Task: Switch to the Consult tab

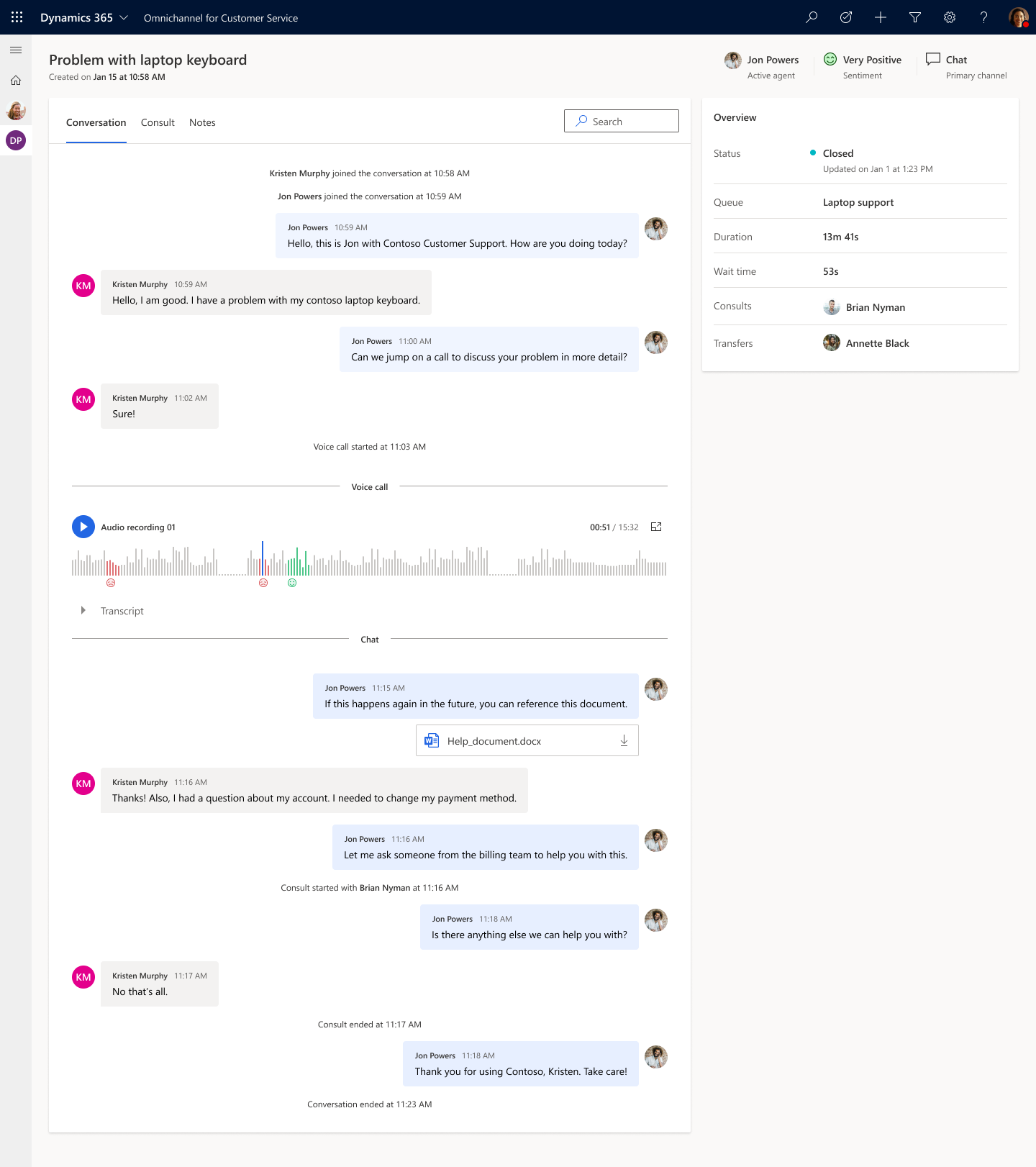Action: point(158,122)
